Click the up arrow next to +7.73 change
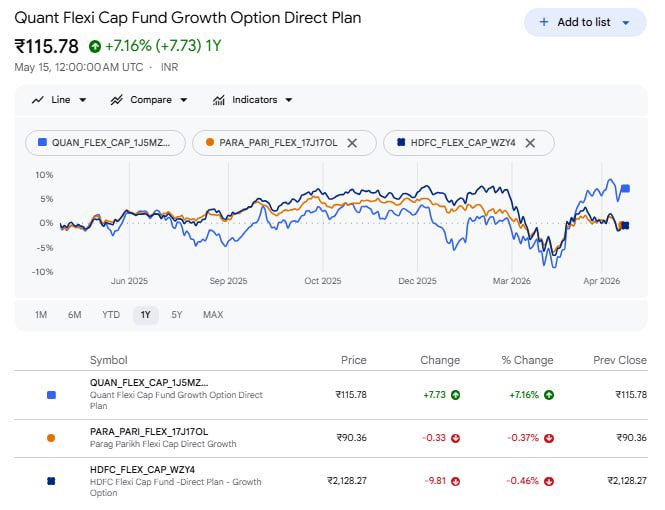The height and width of the screenshot is (510, 665). [455, 395]
